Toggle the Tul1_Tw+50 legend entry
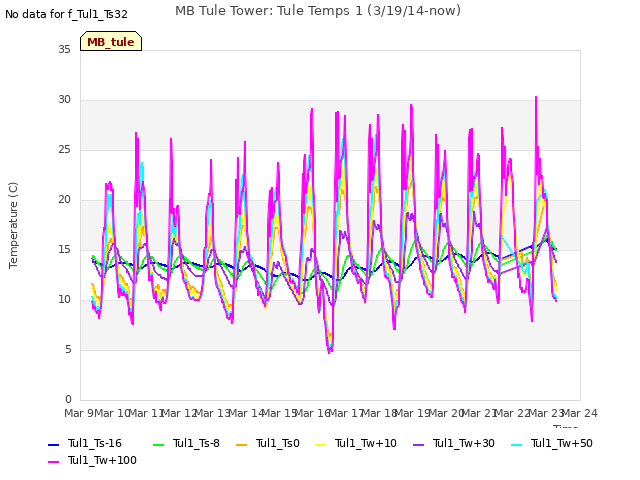 click(552, 443)
